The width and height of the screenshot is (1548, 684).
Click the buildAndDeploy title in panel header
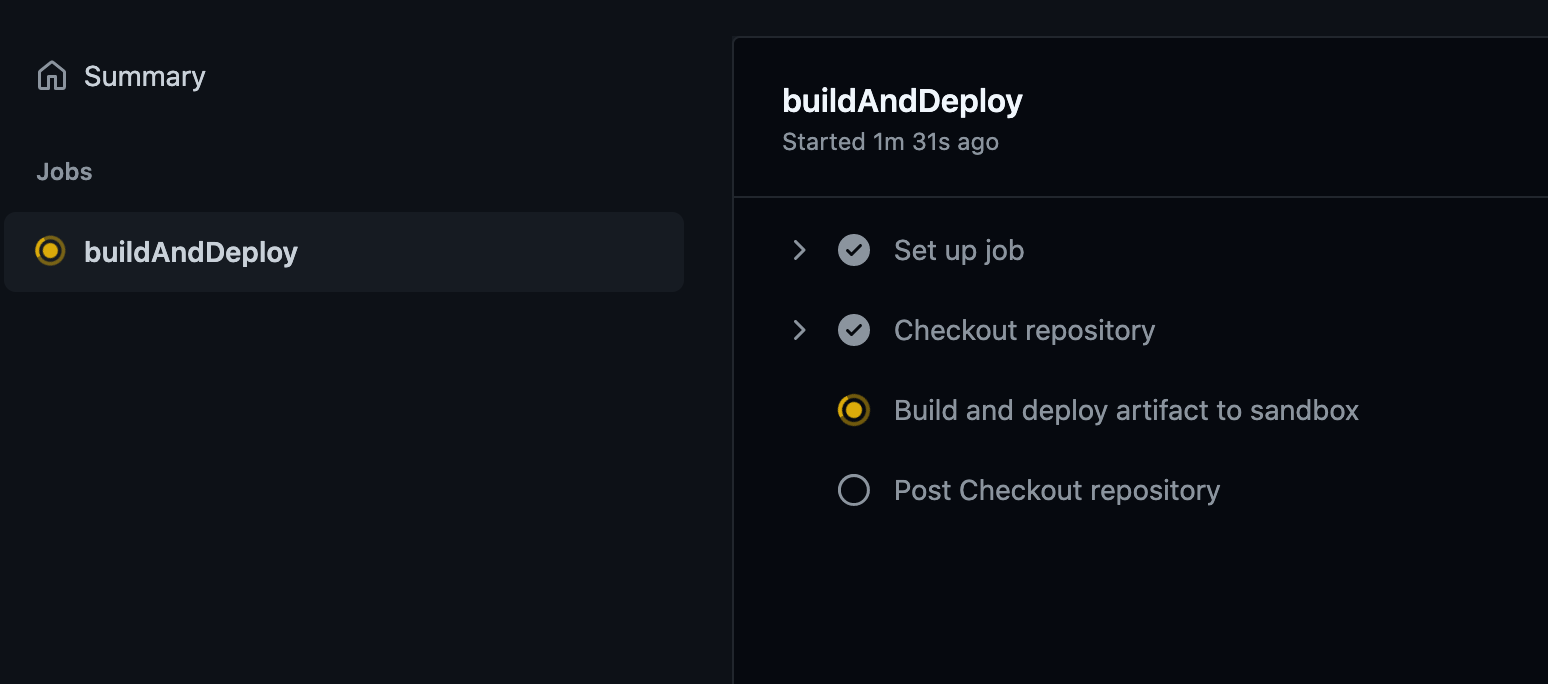pyautogui.click(x=902, y=101)
